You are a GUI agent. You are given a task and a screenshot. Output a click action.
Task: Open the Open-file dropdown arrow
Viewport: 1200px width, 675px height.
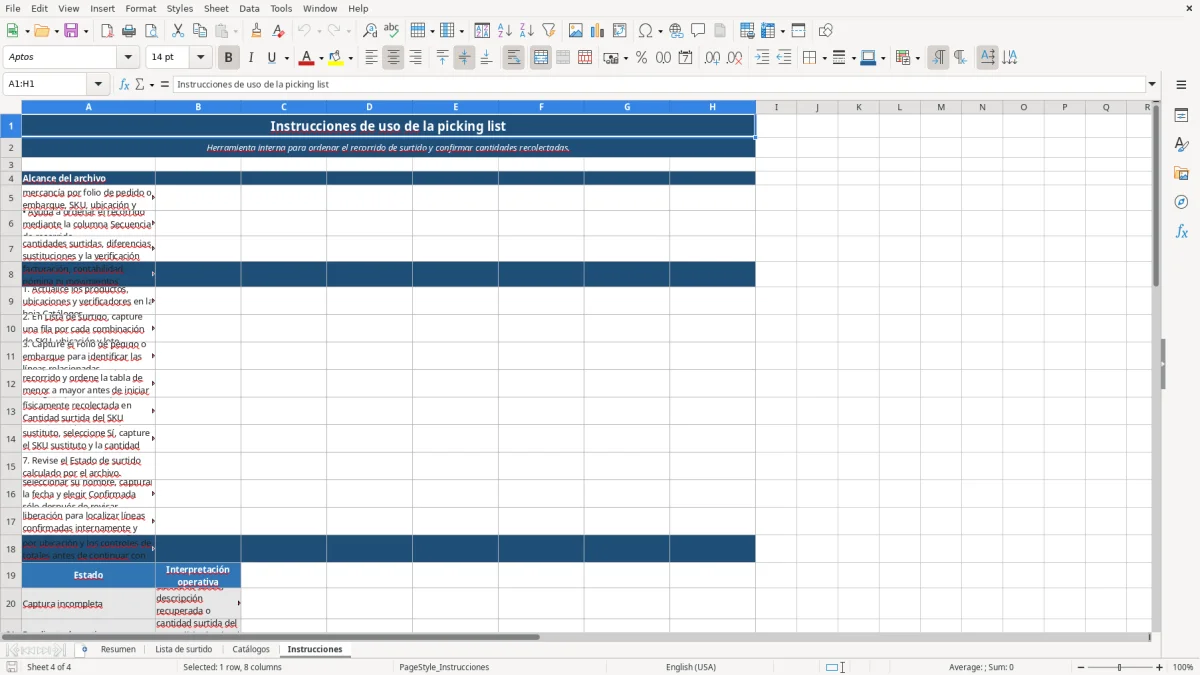click(x=55, y=31)
